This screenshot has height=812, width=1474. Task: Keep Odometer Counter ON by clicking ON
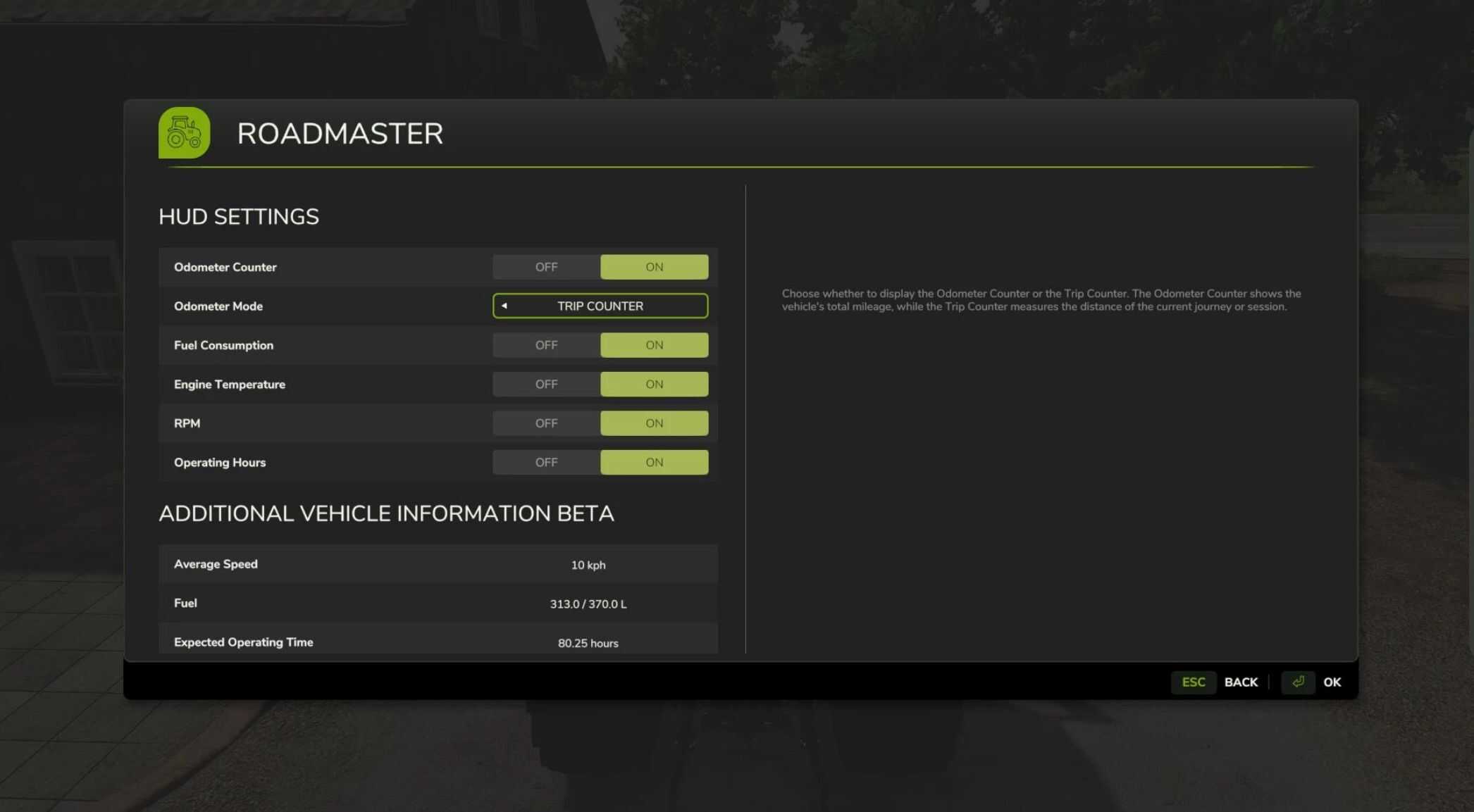point(654,266)
